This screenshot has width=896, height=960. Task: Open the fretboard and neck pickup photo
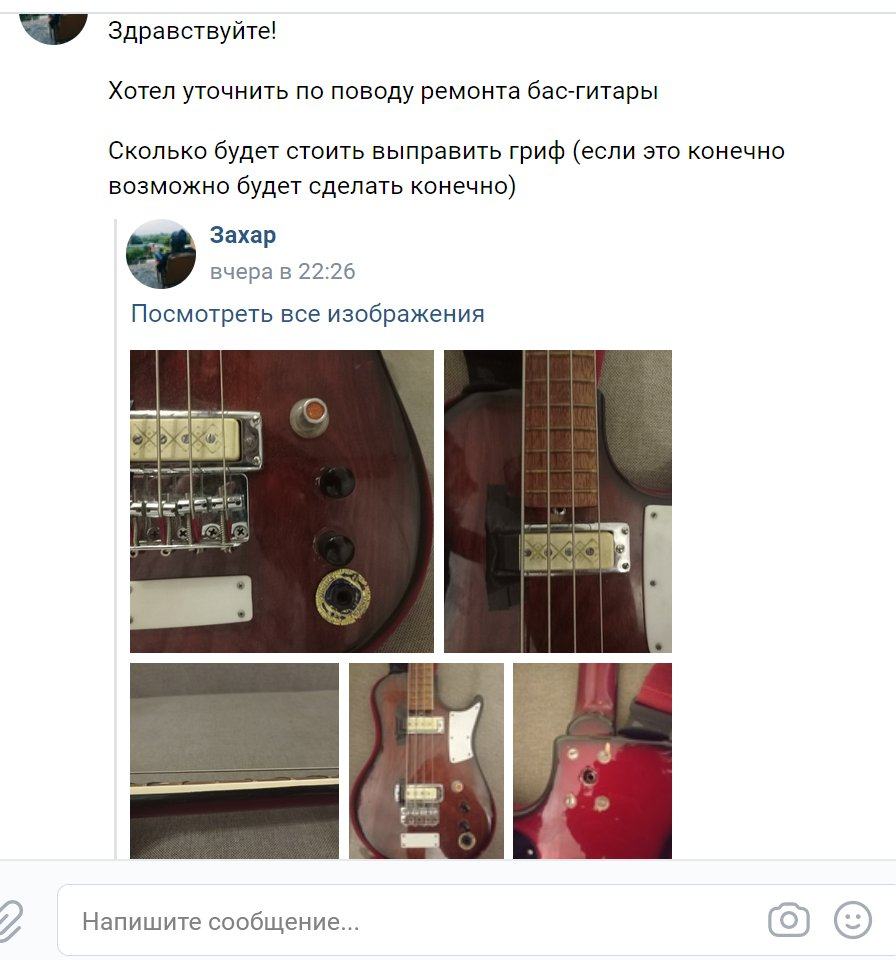[x=557, y=501]
